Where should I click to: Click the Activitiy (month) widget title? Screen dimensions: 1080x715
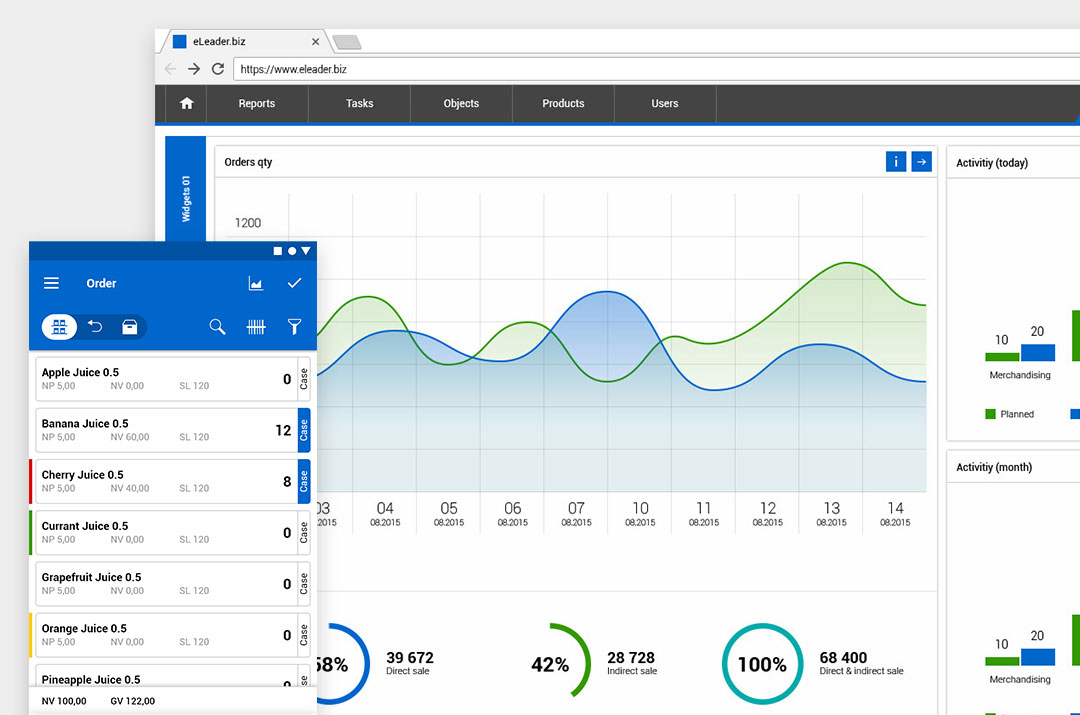[994, 467]
